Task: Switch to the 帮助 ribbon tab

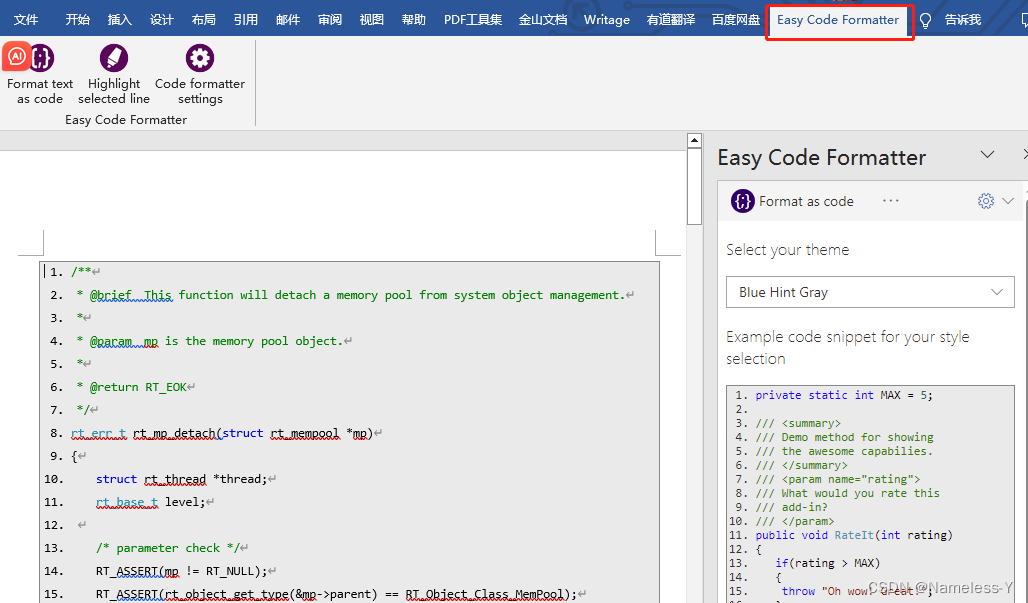Action: (x=414, y=20)
